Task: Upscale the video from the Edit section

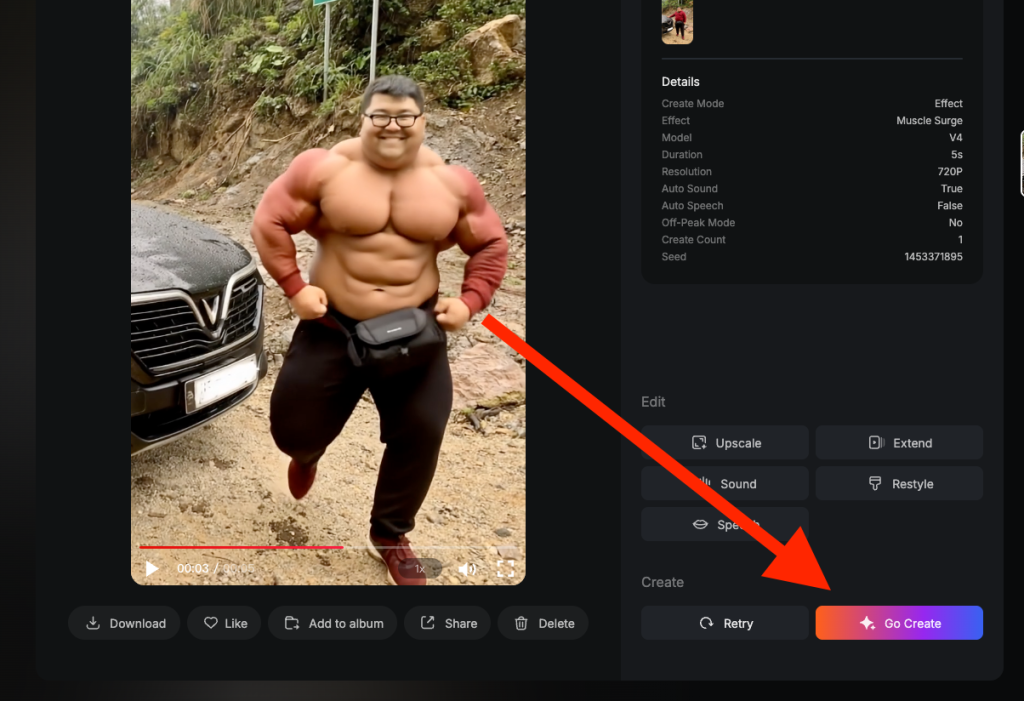Action: point(725,443)
